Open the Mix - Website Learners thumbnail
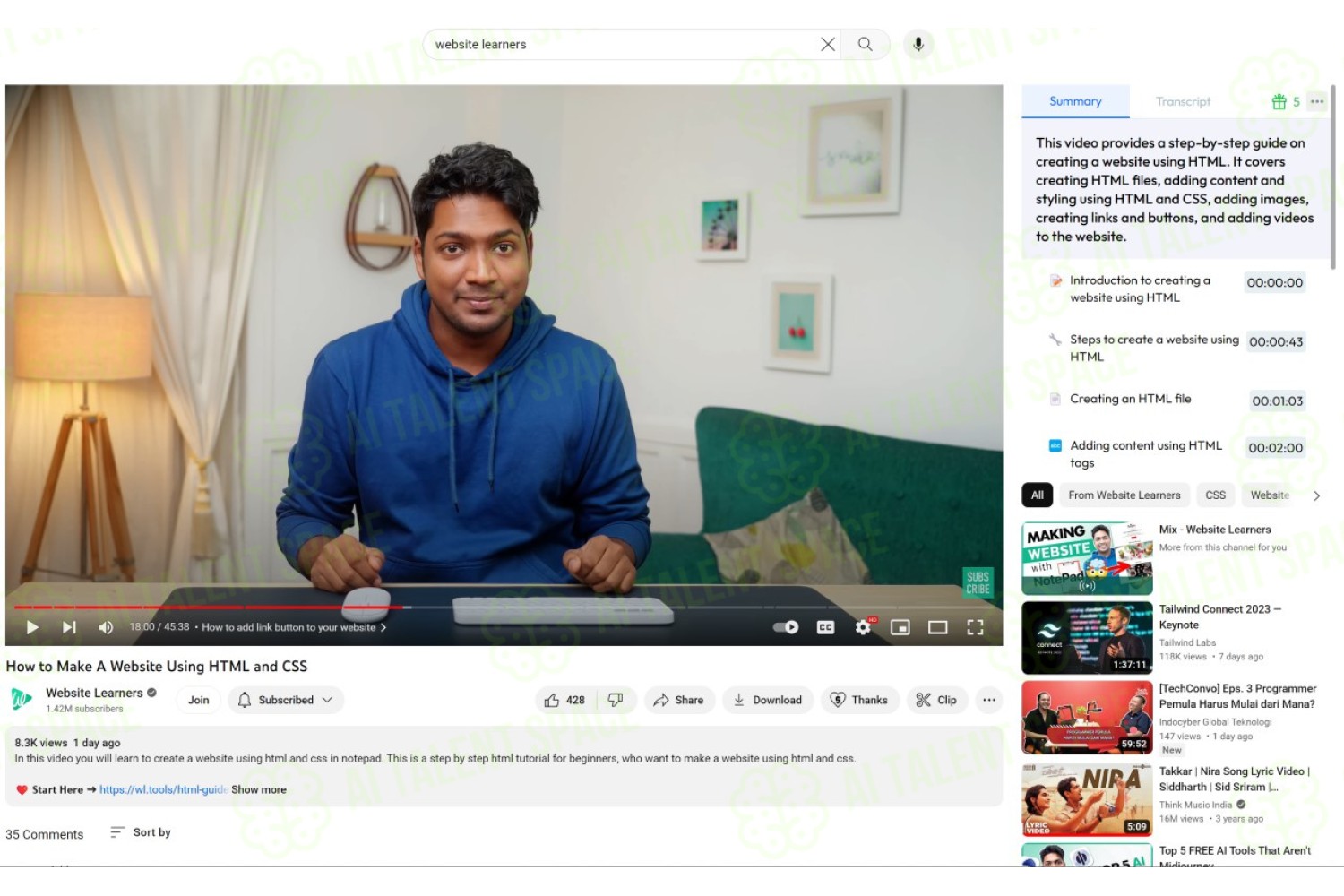This screenshot has width=1344, height=896. pyautogui.click(x=1087, y=558)
